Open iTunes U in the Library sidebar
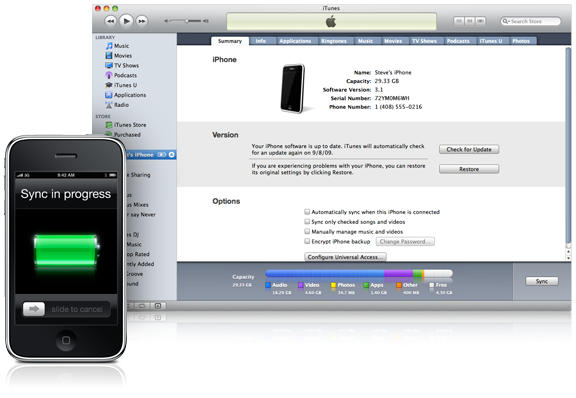The image size is (576, 398). click(121, 85)
